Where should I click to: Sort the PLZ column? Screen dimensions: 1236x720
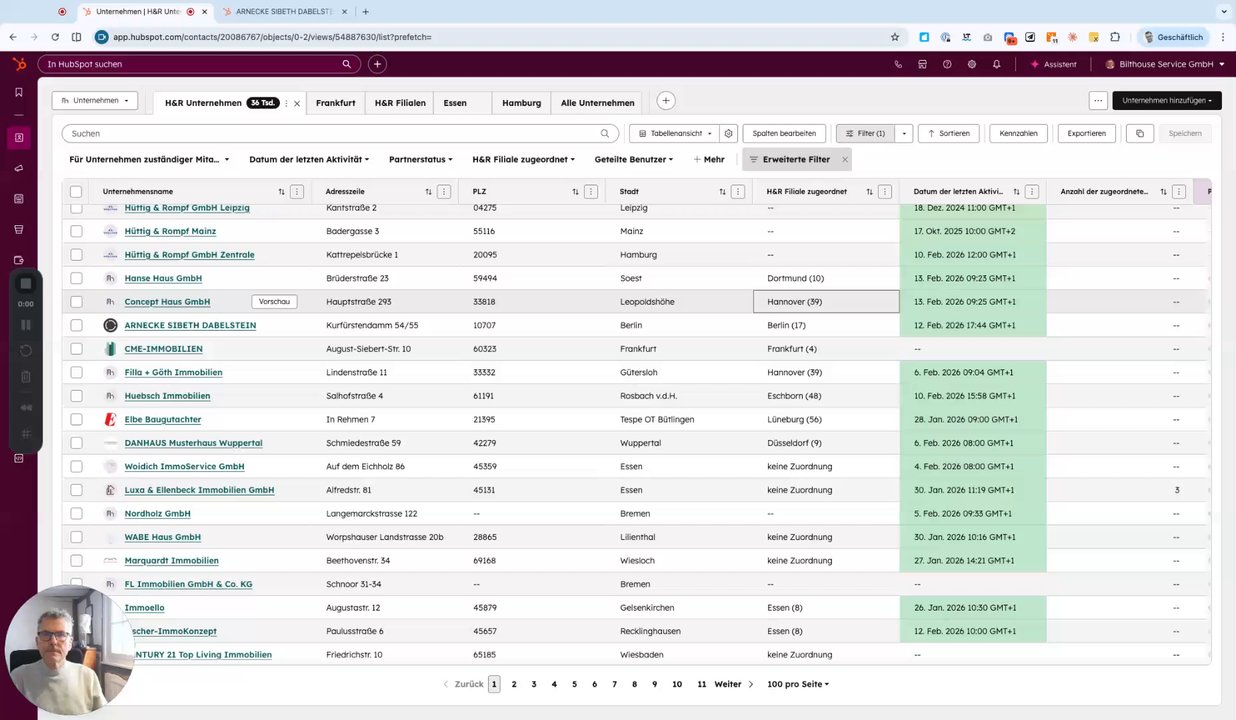coord(575,191)
